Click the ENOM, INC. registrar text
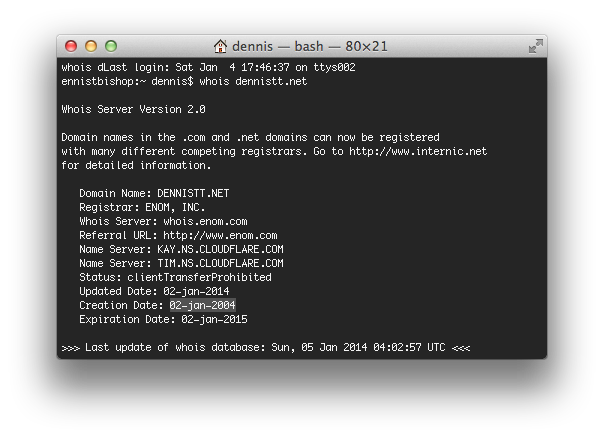This screenshot has width=604, height=438. click(x=175, y=207)
